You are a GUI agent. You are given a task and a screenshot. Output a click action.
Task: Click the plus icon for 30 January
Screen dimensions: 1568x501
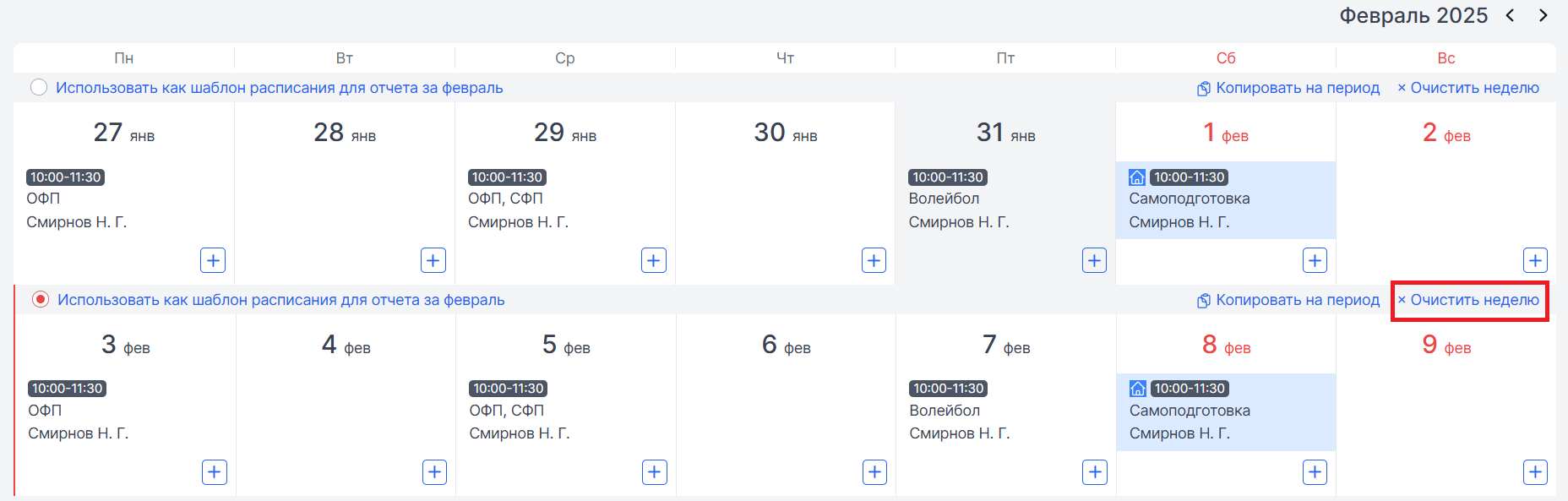[x=874, y=260]
